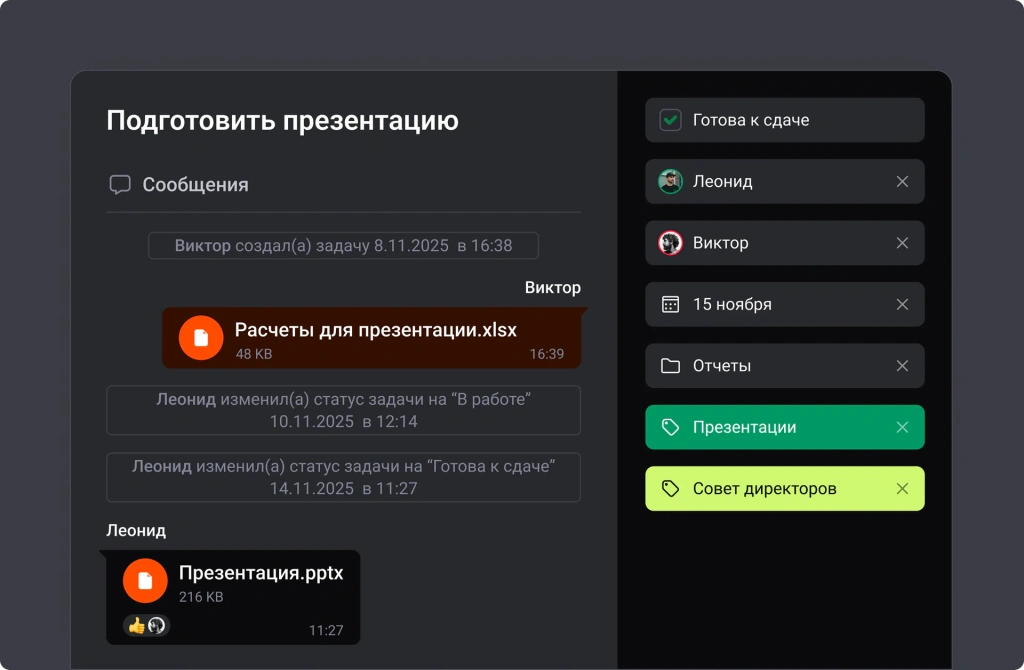Remove the Презентации tag with X
Viewport: 1024px width, 670px height.
point(902,427)
